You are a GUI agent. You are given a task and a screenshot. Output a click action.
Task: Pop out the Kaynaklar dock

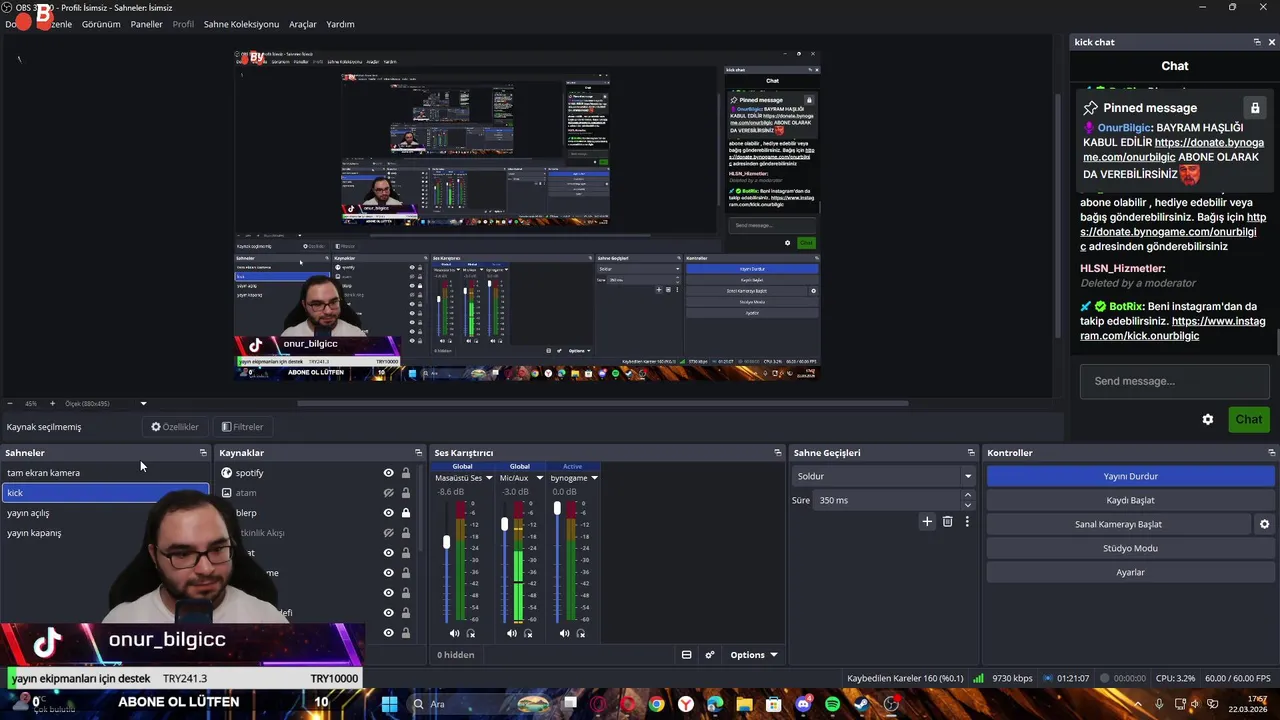(418, 453)
